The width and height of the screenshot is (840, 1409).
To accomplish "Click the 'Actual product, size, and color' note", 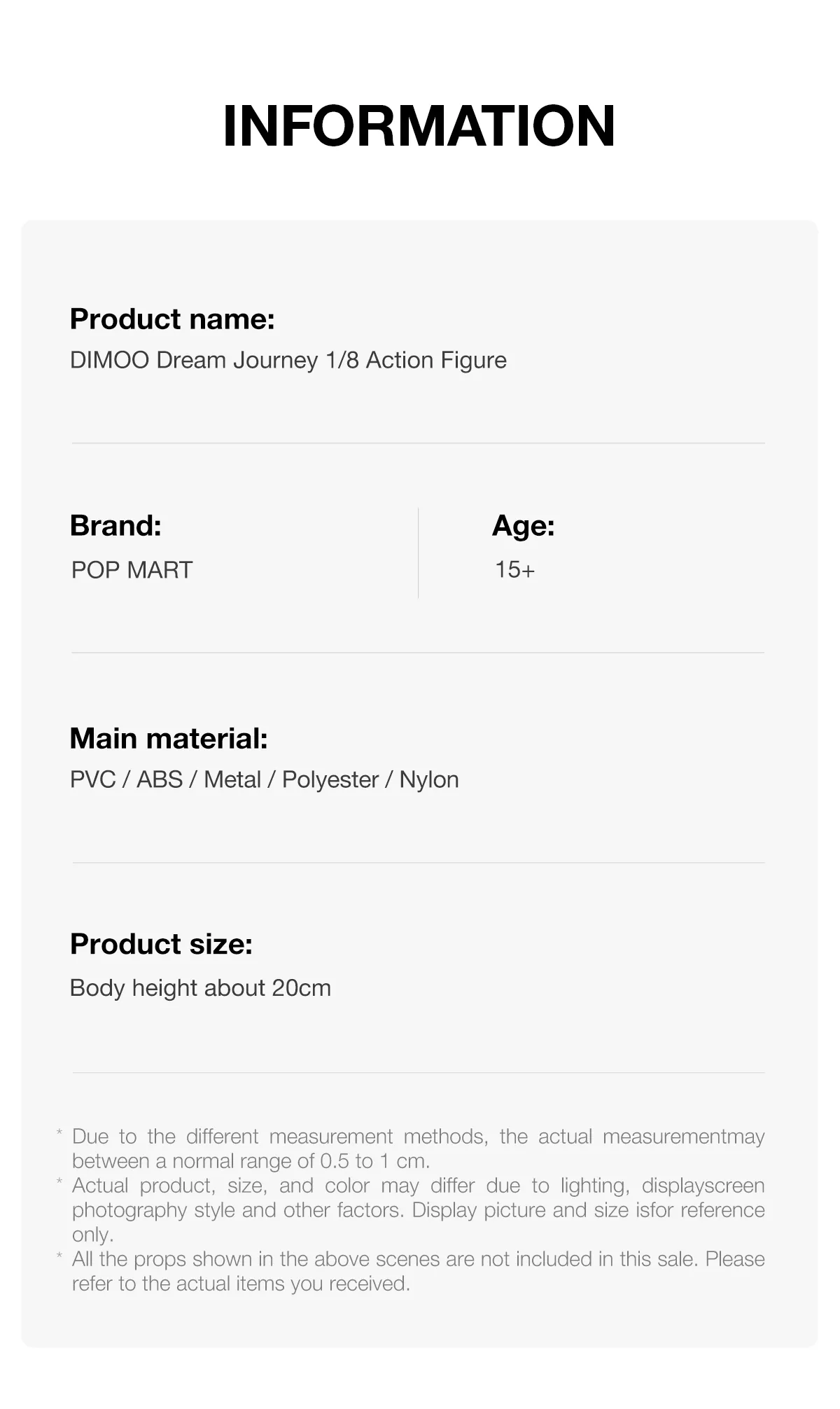I will click(x=418, y=1209).
